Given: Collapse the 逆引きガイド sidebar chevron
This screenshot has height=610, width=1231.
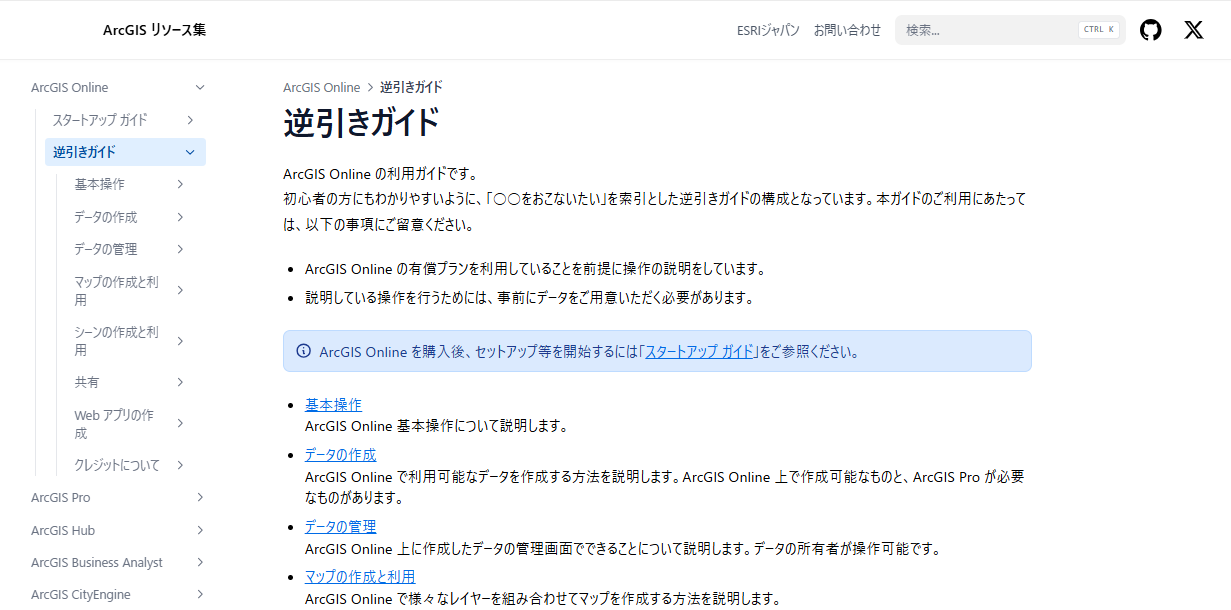Looking at the screenshot, I should tap(190, 152).
